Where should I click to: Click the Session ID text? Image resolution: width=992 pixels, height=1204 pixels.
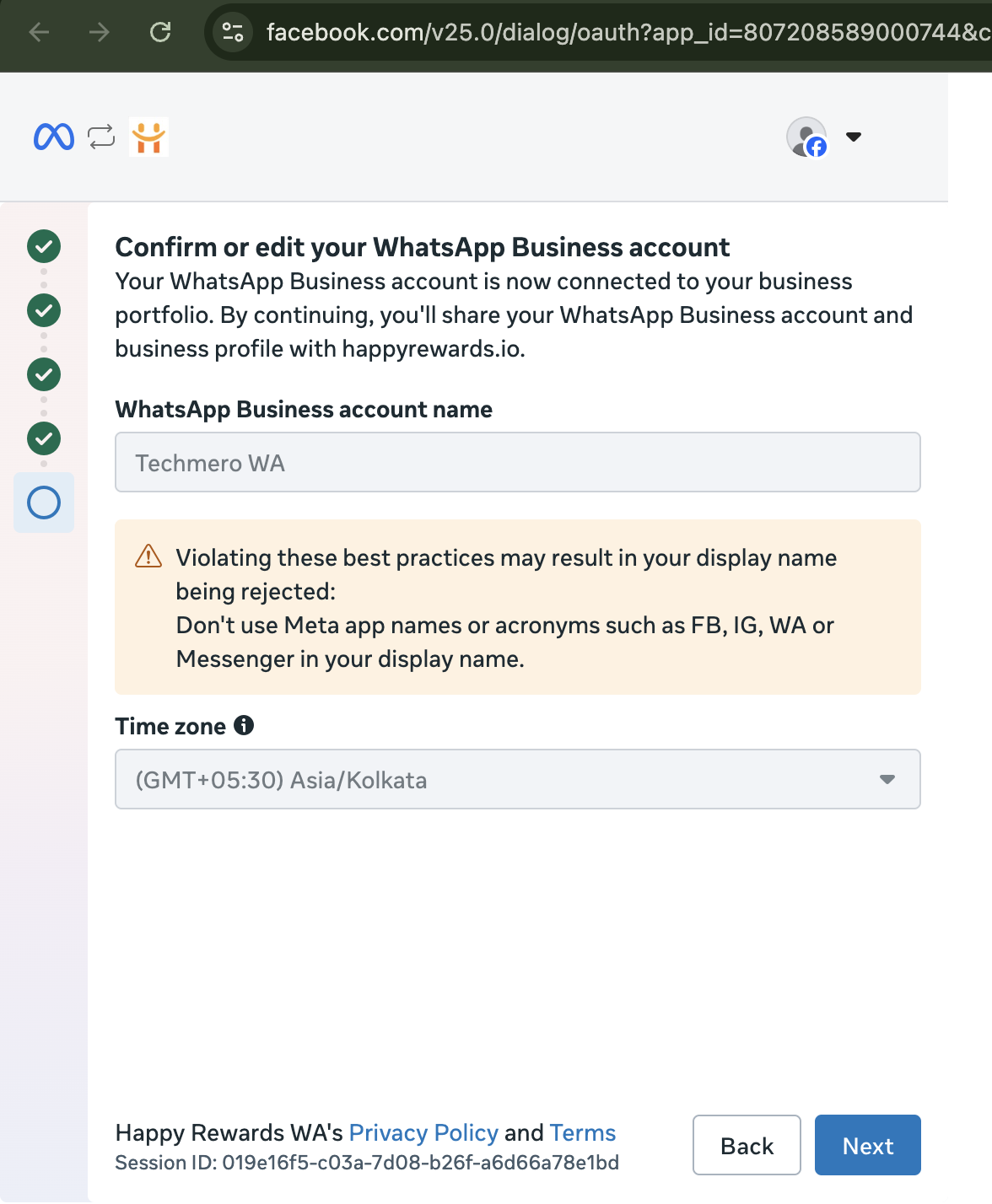click(367, 1163)
